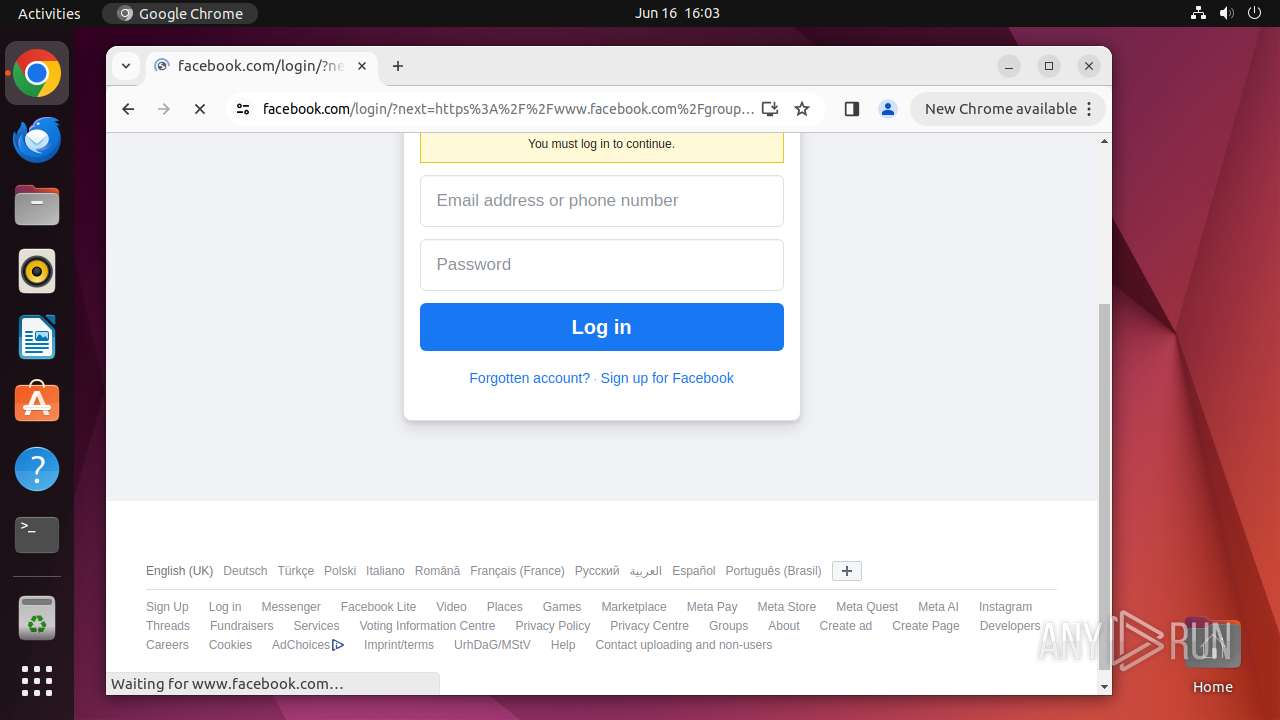Open the New Chrome available menu

tap(1007, 109)
